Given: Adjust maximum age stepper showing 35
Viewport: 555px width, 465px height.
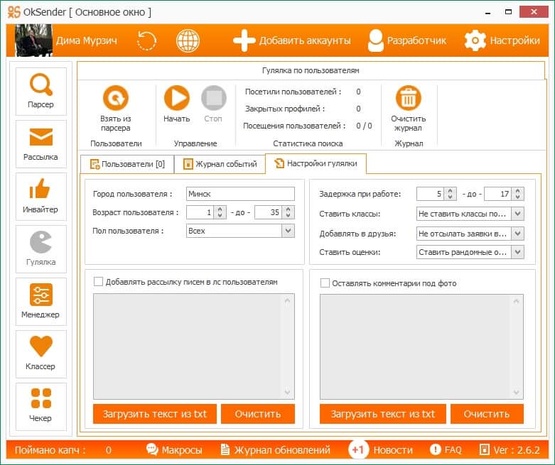Looking at the screenshot, I should pos(288,212).
